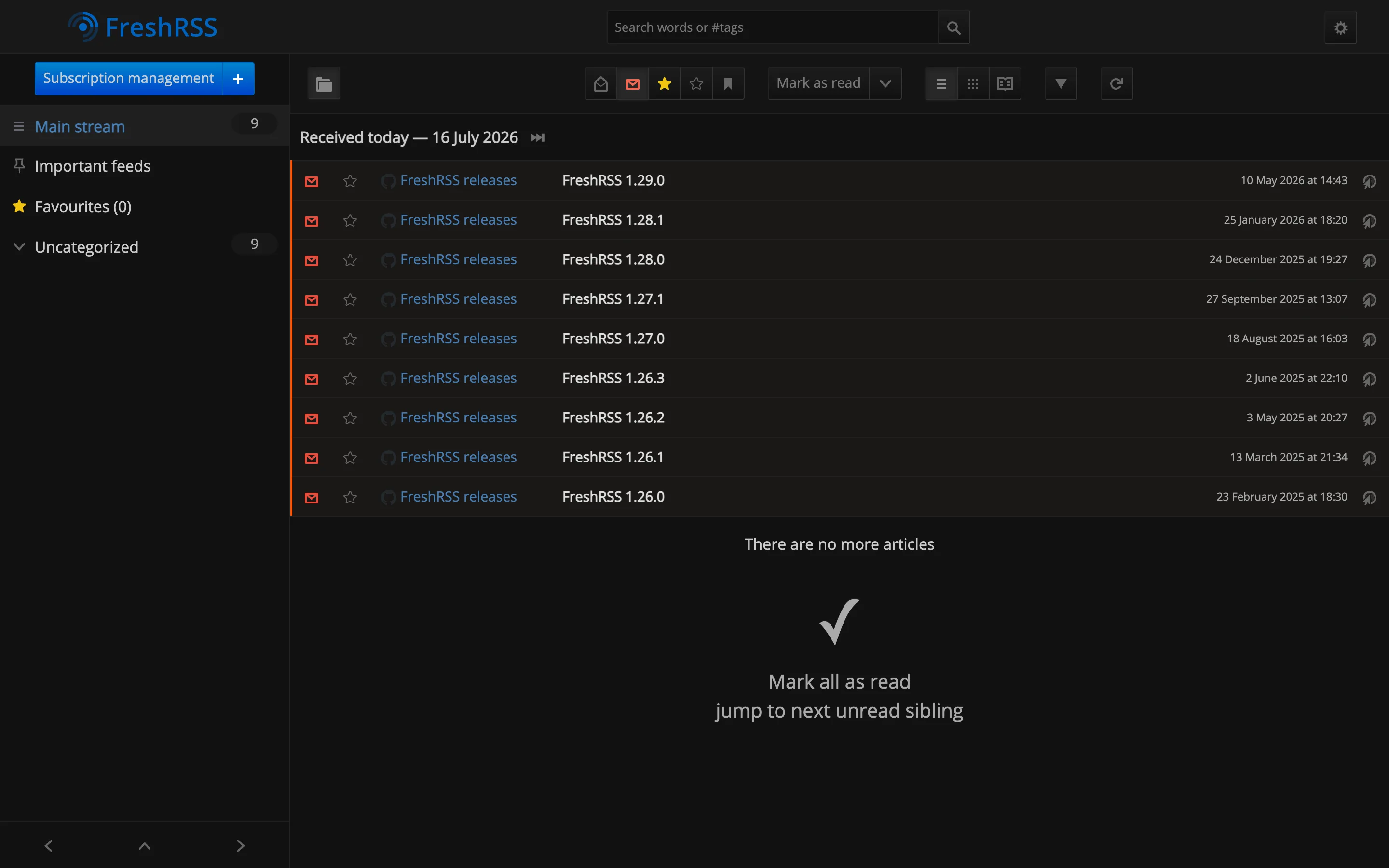The image size is (1389, 868).
Task: Open Subscription management
Action: 129,78
